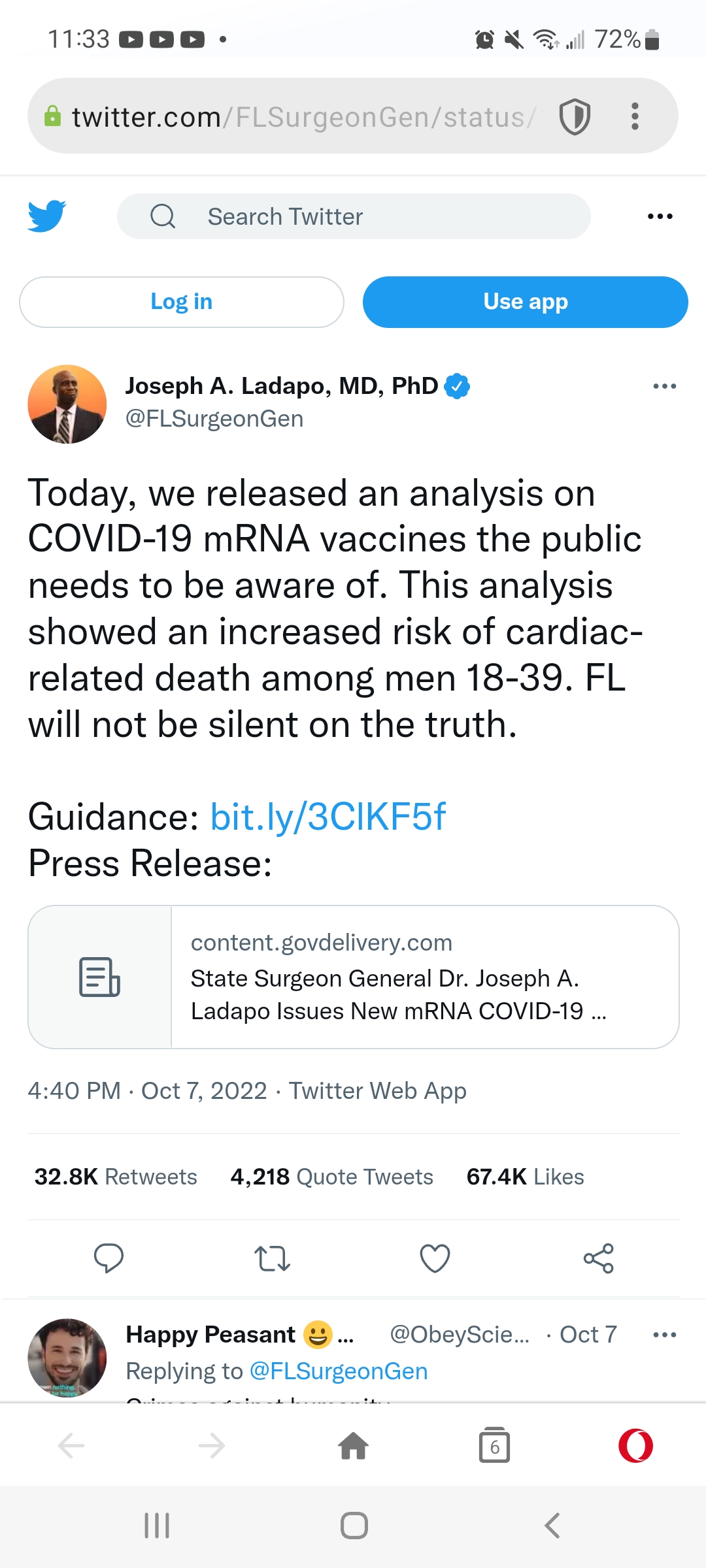Screen dimensions: 706x1568
Task: Tap the browser shield icon
Action: tap(575, 117)
